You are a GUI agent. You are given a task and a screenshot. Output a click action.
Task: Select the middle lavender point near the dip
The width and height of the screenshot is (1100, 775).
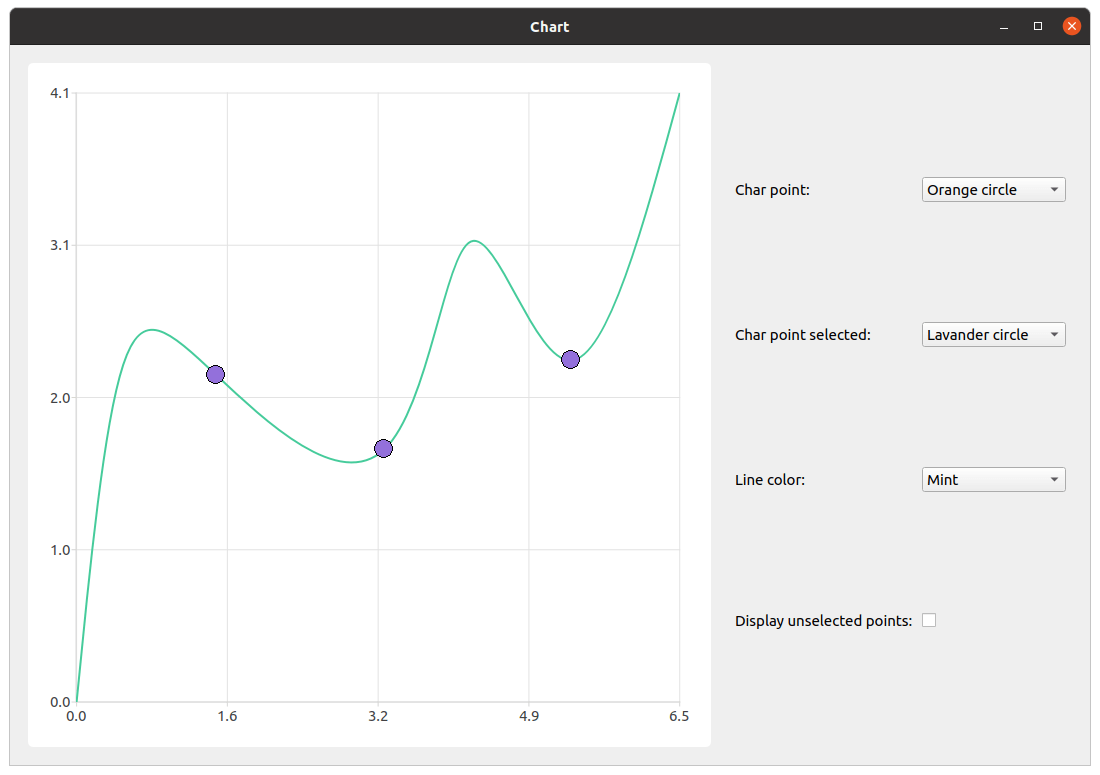coord(383,448)
